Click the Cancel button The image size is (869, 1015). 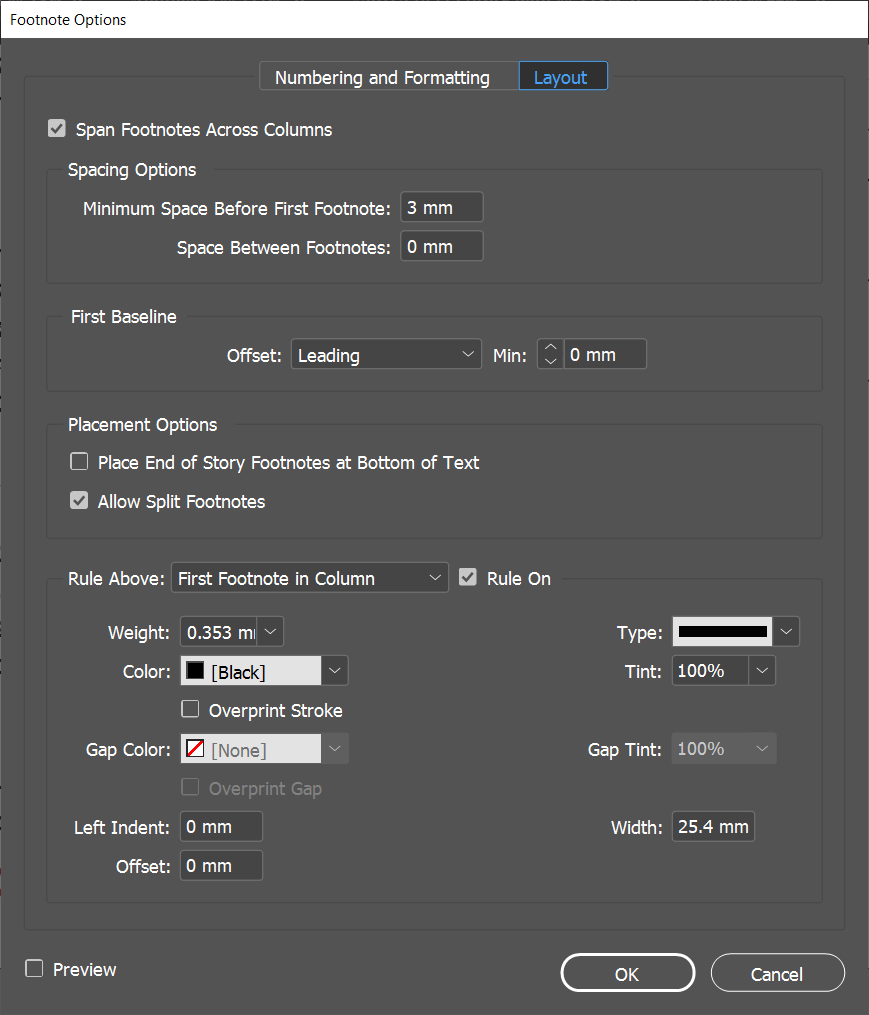click(x=777, y=973)
